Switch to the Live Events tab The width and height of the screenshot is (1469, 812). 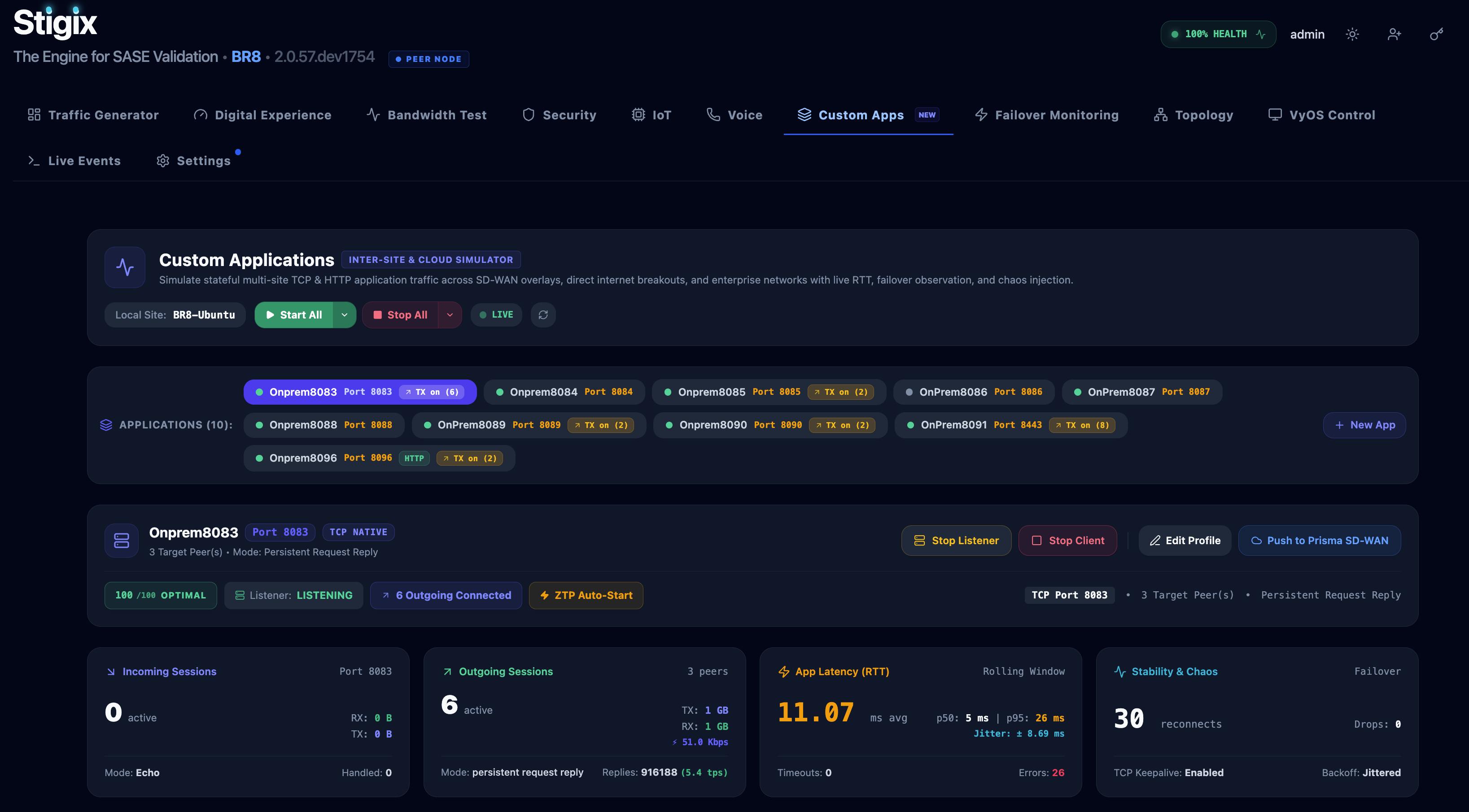click(x=74, y=161)
